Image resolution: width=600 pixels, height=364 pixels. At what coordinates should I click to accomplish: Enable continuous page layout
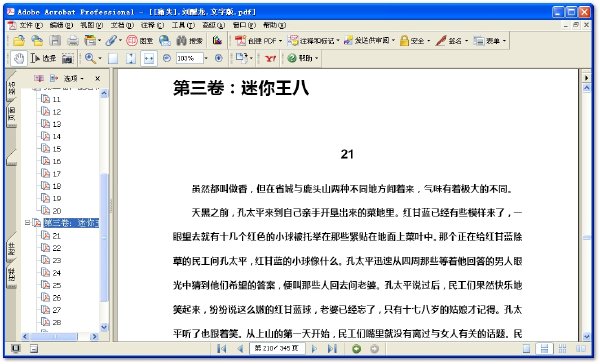[x=544, y=349]
